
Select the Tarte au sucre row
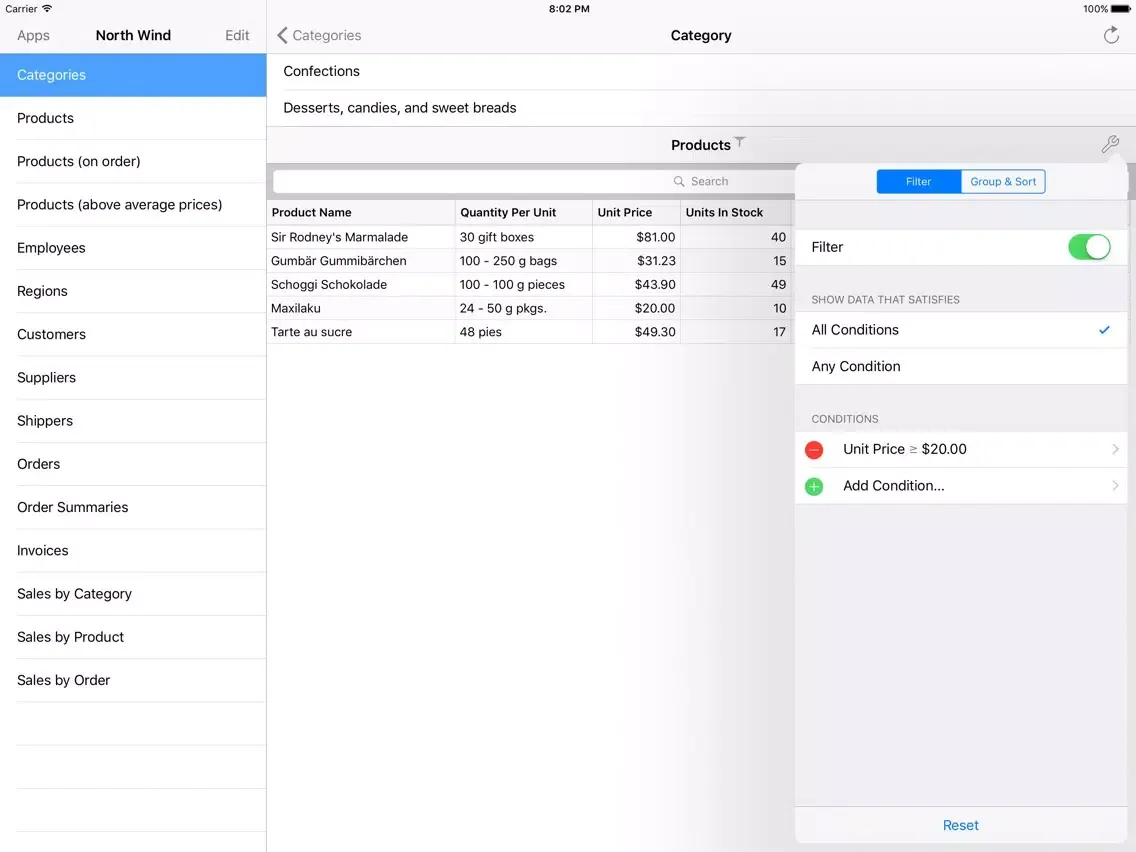click(529, 332)
